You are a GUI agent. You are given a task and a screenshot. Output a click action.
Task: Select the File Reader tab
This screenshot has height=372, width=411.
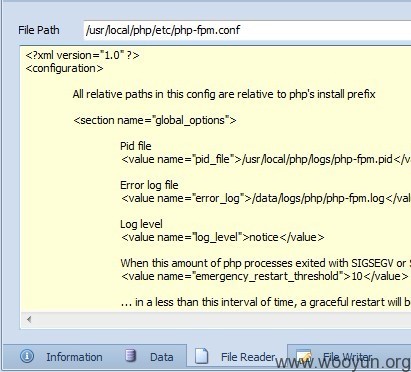tap(237, 357)
